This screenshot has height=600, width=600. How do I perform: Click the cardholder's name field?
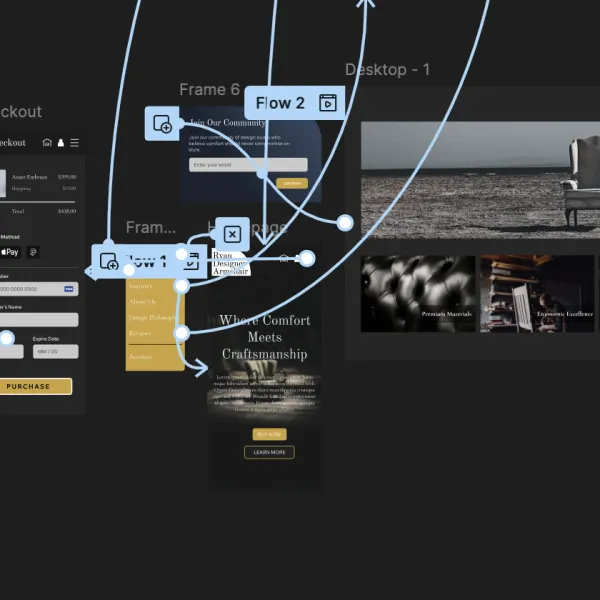39,320
